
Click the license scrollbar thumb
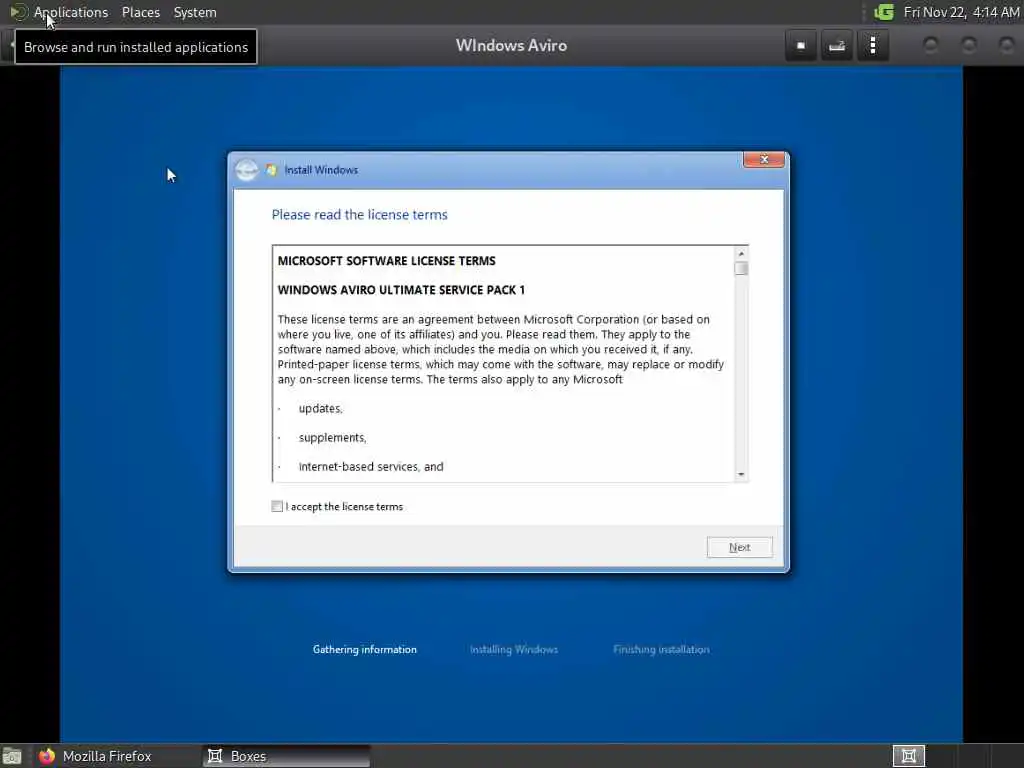point(741,268)
